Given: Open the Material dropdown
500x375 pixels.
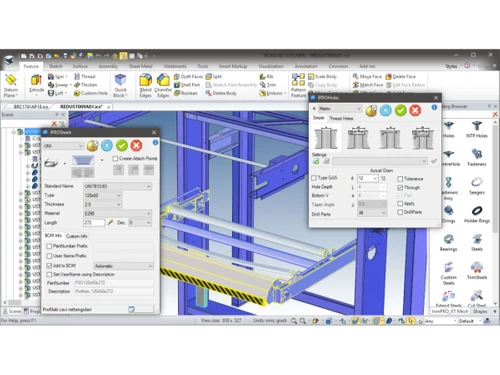Looking at the screenshot, I should [117, 213].
